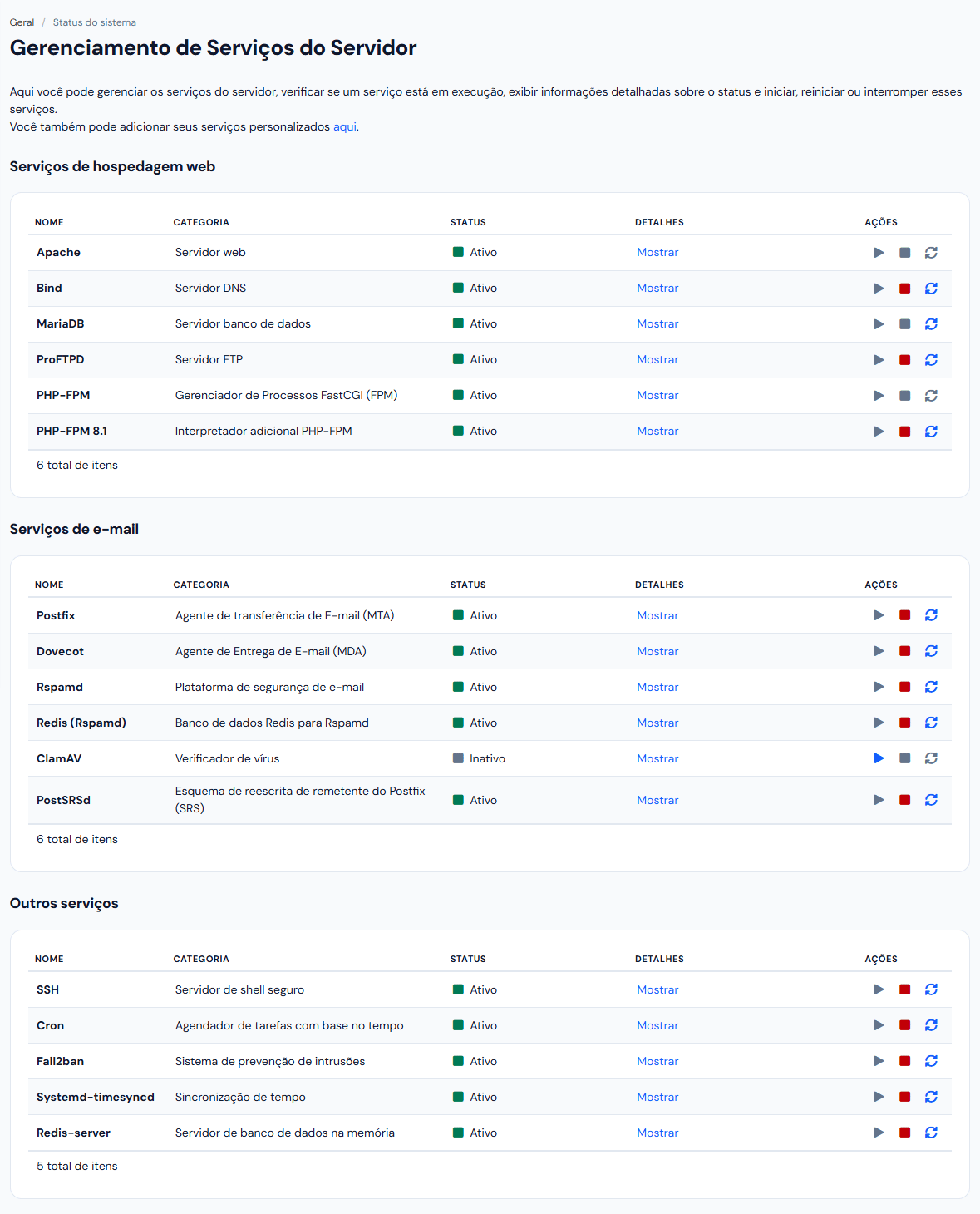Click the MariaDB stop icon
980x1214 pixels.
tap(905, 324)
